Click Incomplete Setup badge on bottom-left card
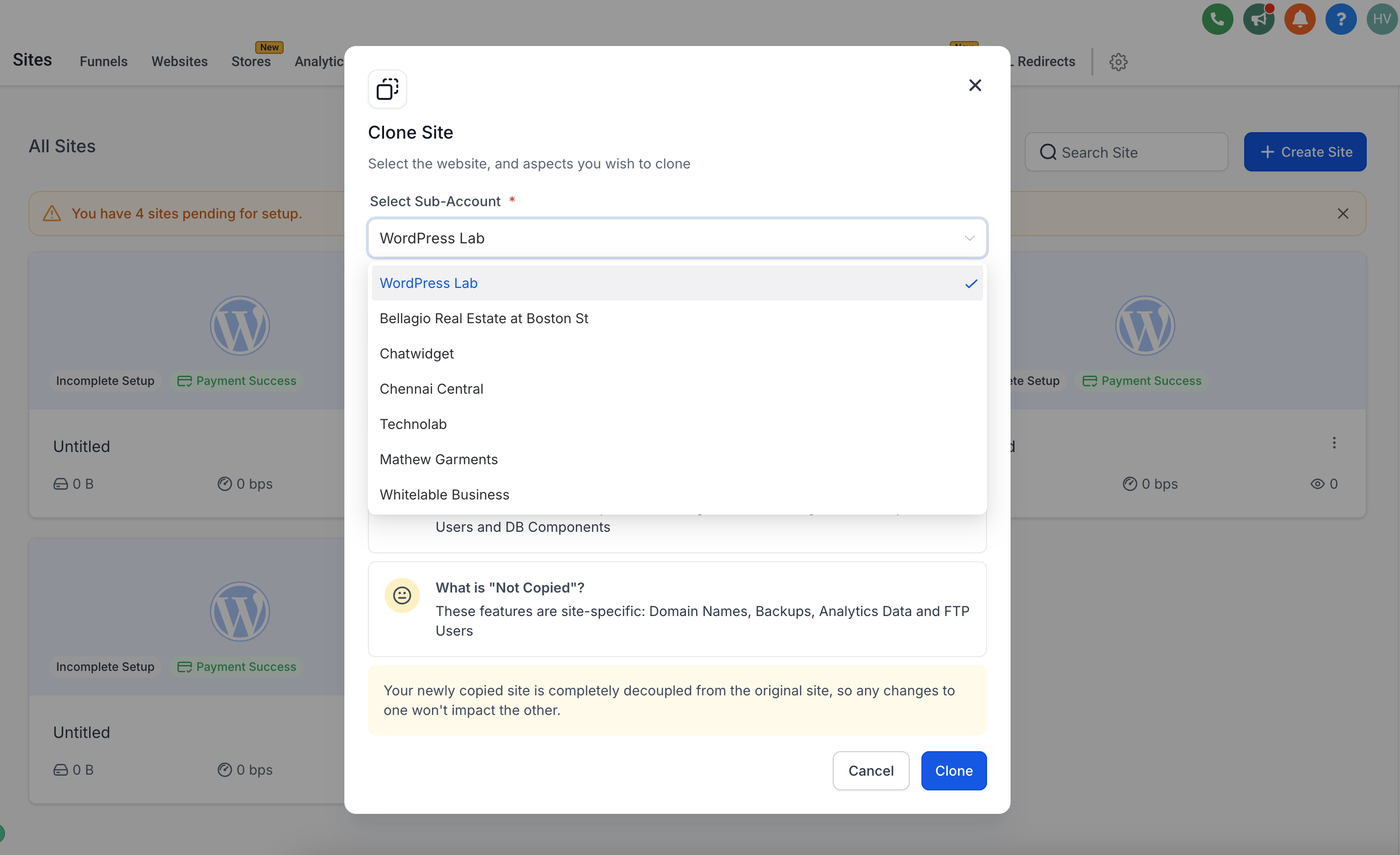 [x=105, y=667]
